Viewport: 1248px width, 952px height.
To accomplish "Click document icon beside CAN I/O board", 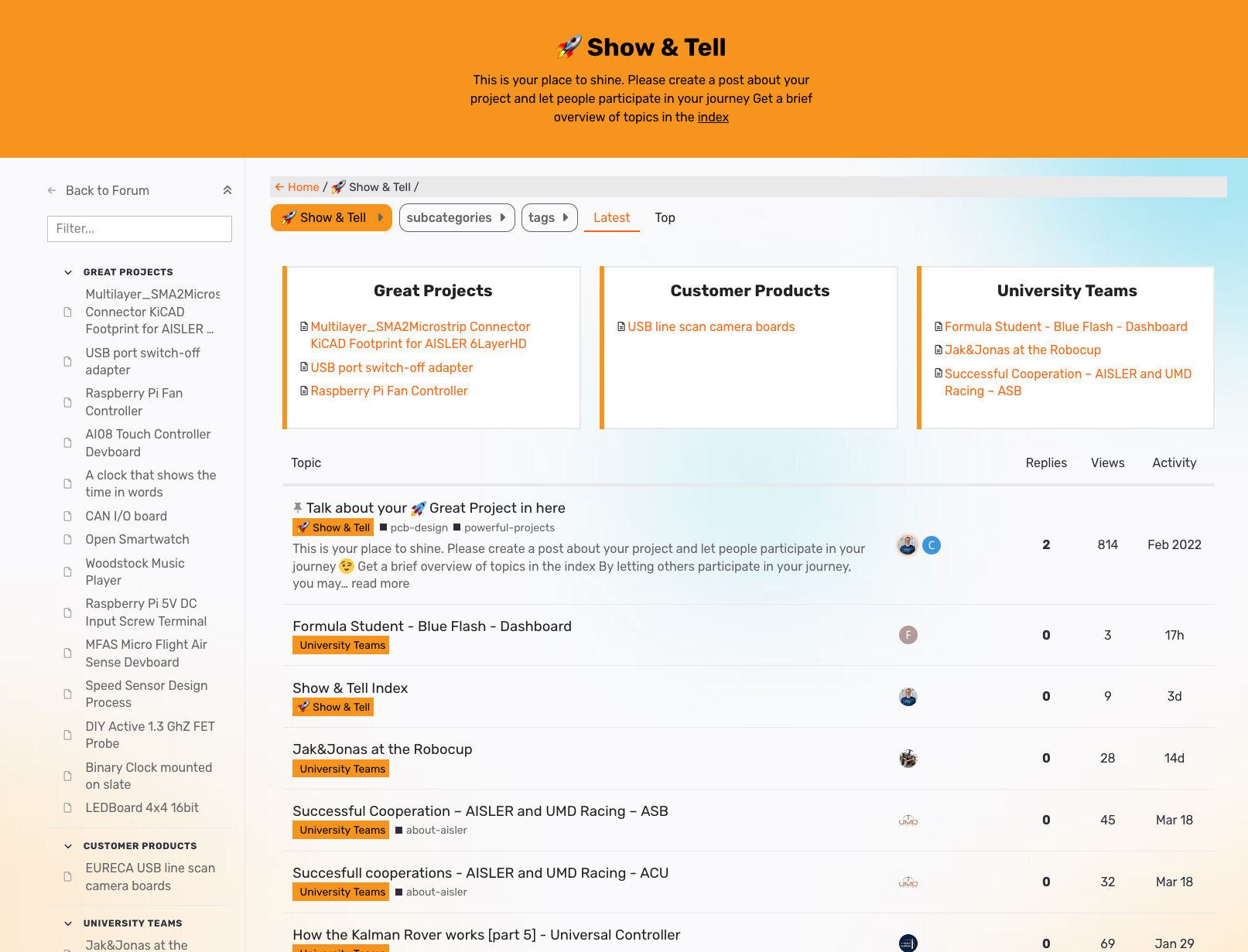I will pos(67,516).
